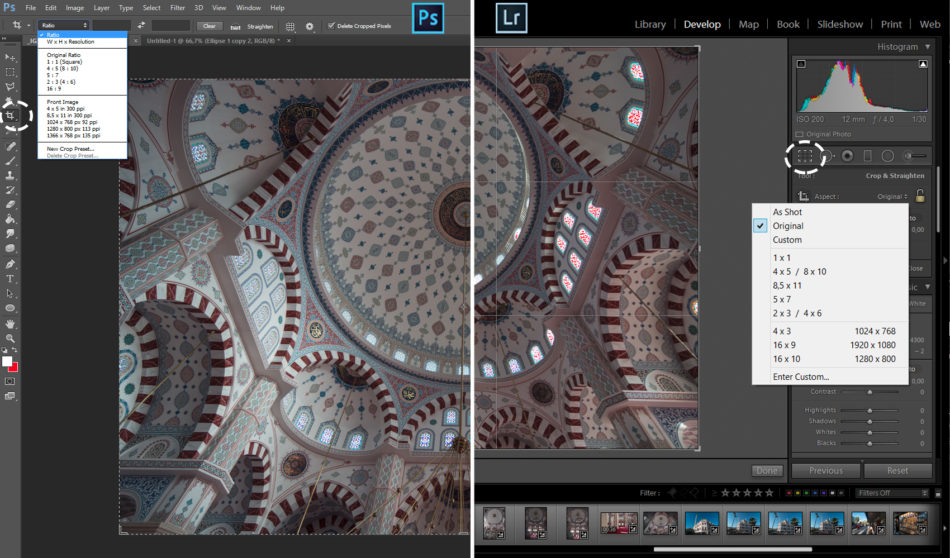Uncheck Delete Cropped Pixels checkbox
950x558 pixels.
click(x=331, y=26)
